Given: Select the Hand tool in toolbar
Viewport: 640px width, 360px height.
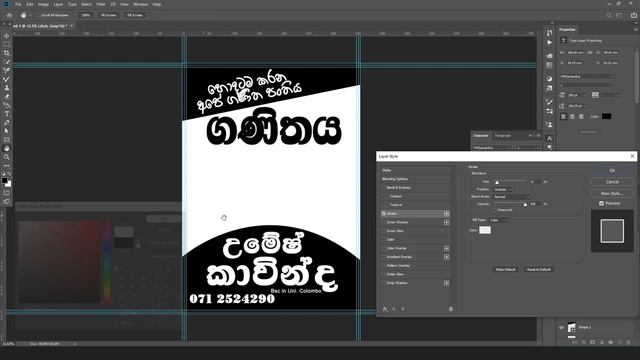Looking at the screenshot, I should coord(7,149).
